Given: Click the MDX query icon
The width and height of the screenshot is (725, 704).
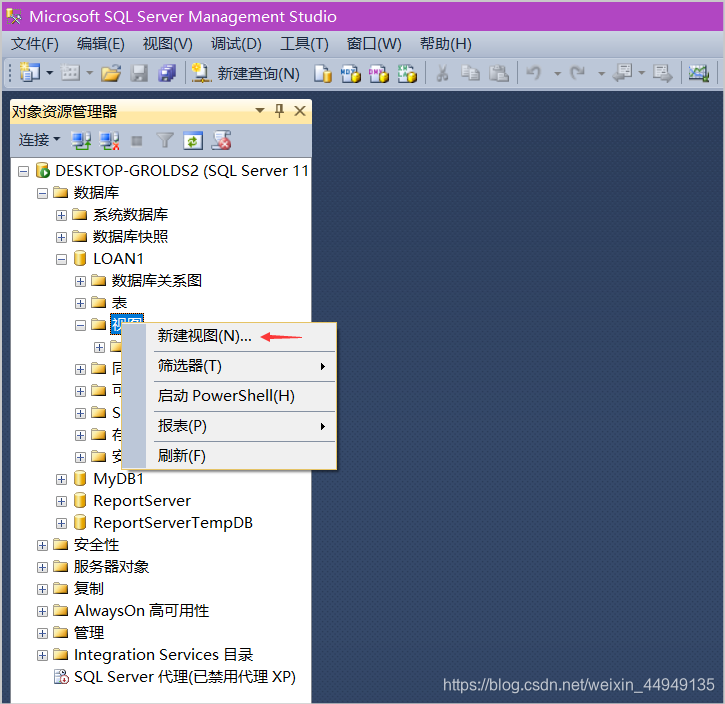Looking at the screenshot, I should click(x=350, y=73).
